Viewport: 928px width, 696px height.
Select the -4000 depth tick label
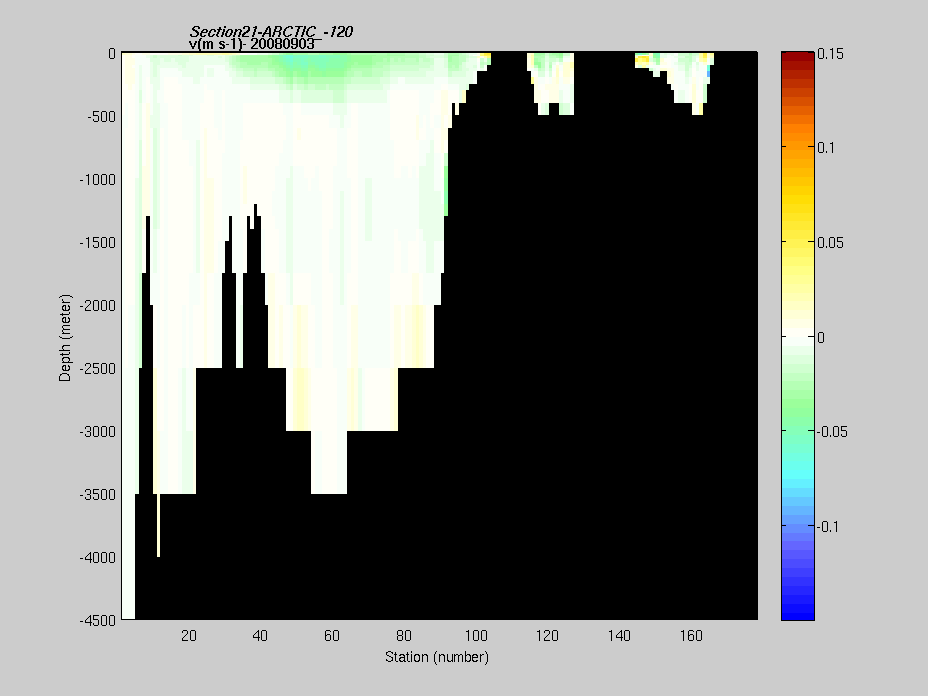tap(98, 558)
